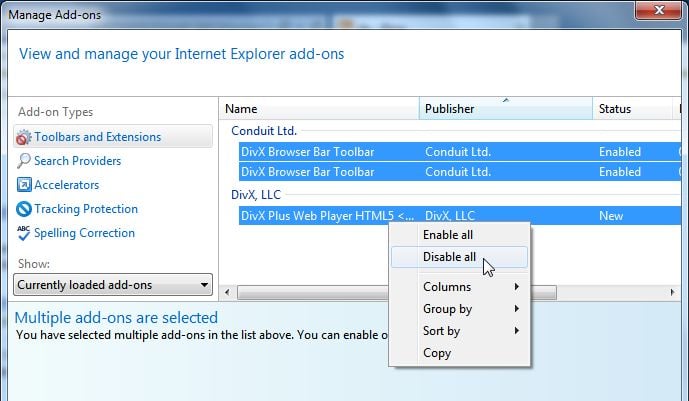
Task: Click the Tracking Protection blocked-circle icon
Action: [x=24, y=209]
